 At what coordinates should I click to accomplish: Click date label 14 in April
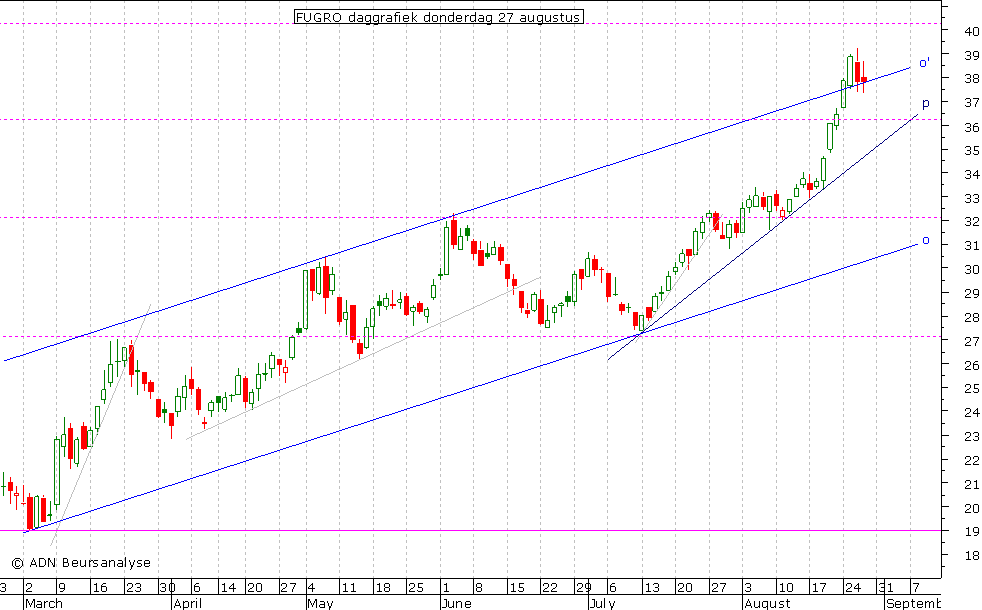[229, 588]
